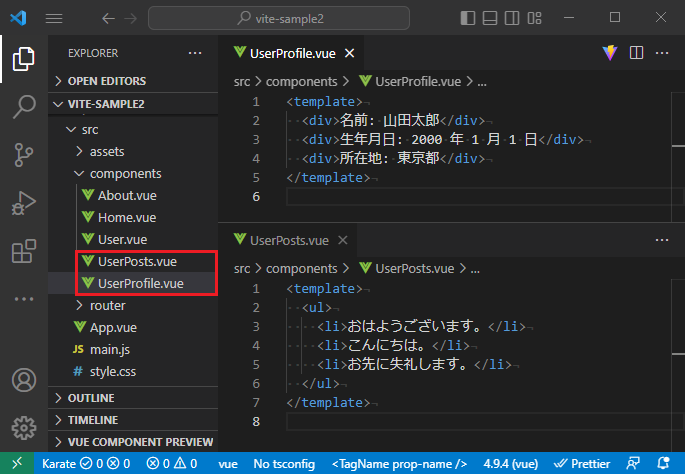The height and width of the screenshot is (474, 685).
Task: Click the 4.9.4 (vue) version indicator
Action: click(511, 463)
